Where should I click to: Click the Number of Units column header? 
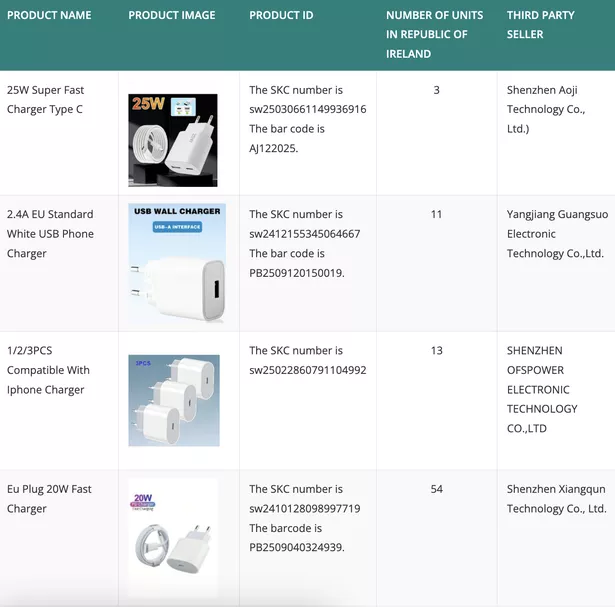pyautogui.click(x=434, y=34)
